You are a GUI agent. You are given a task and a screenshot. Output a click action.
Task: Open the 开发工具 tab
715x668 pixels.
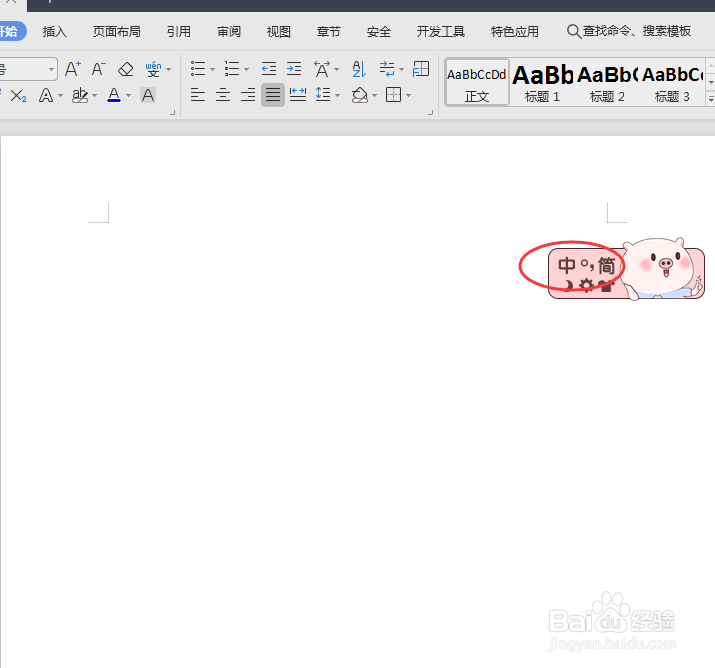[440, 31]
